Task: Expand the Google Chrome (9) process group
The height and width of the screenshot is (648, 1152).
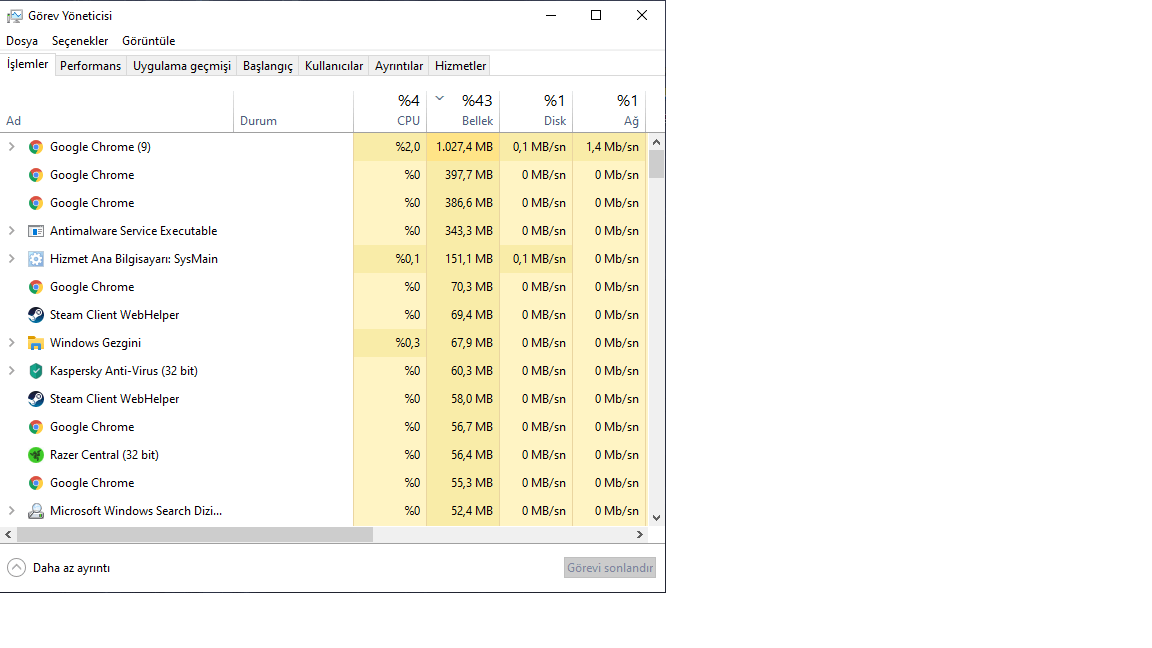Action: (12, 147)
